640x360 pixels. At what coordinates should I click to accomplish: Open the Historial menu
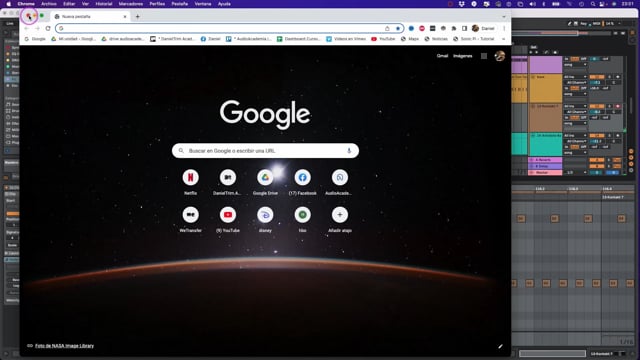[x=104, y=4]
